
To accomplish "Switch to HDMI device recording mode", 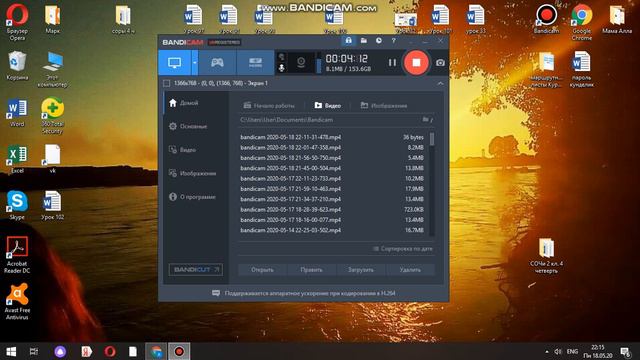I will 255,62.
